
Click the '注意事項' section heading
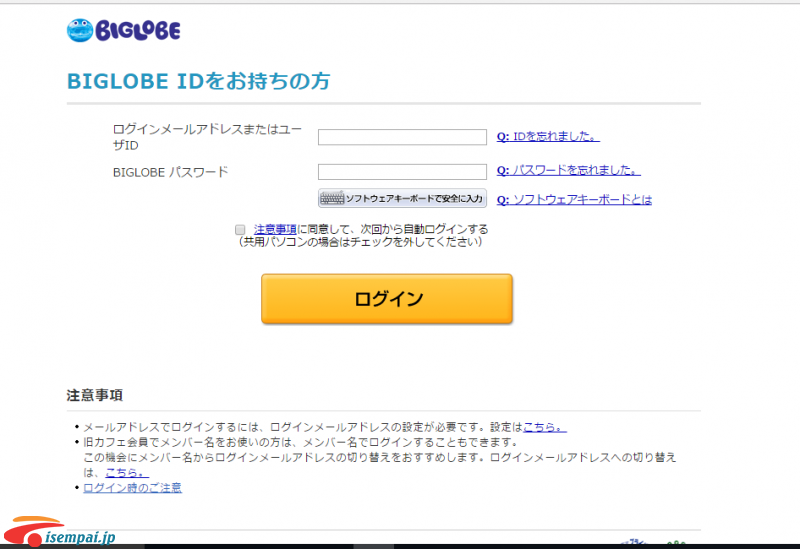(94, 395)
